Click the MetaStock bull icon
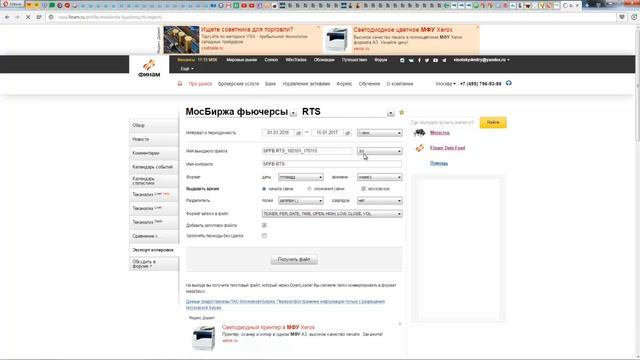The image size is (640, 360). click(419, 133)
